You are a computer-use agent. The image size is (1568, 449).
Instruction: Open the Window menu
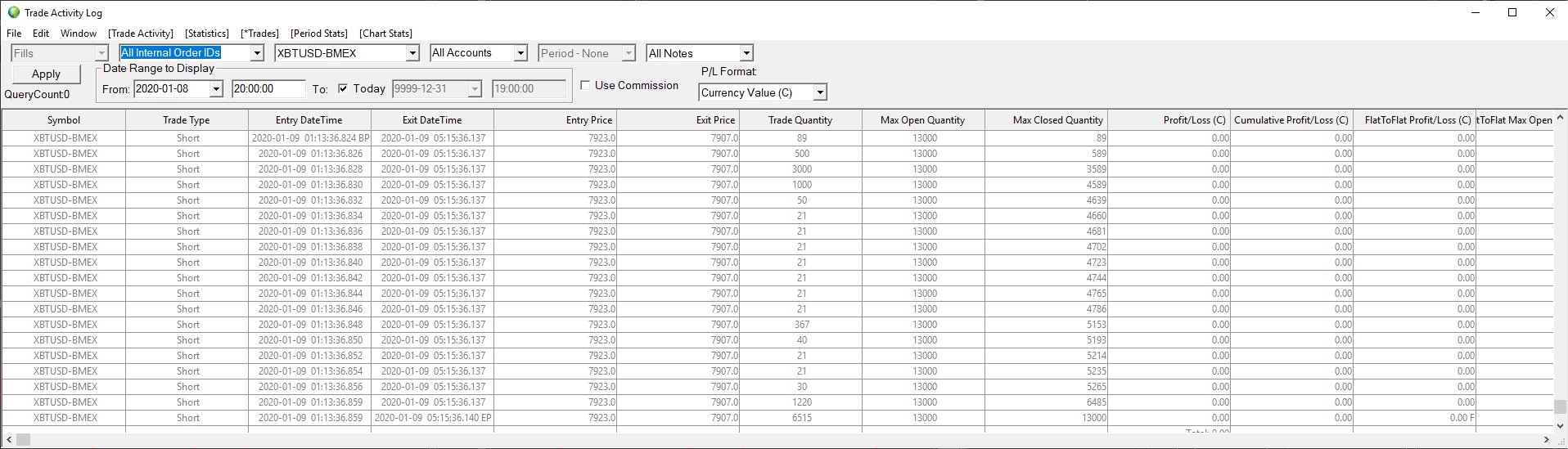pyautogui.click(x=79, y=34)
